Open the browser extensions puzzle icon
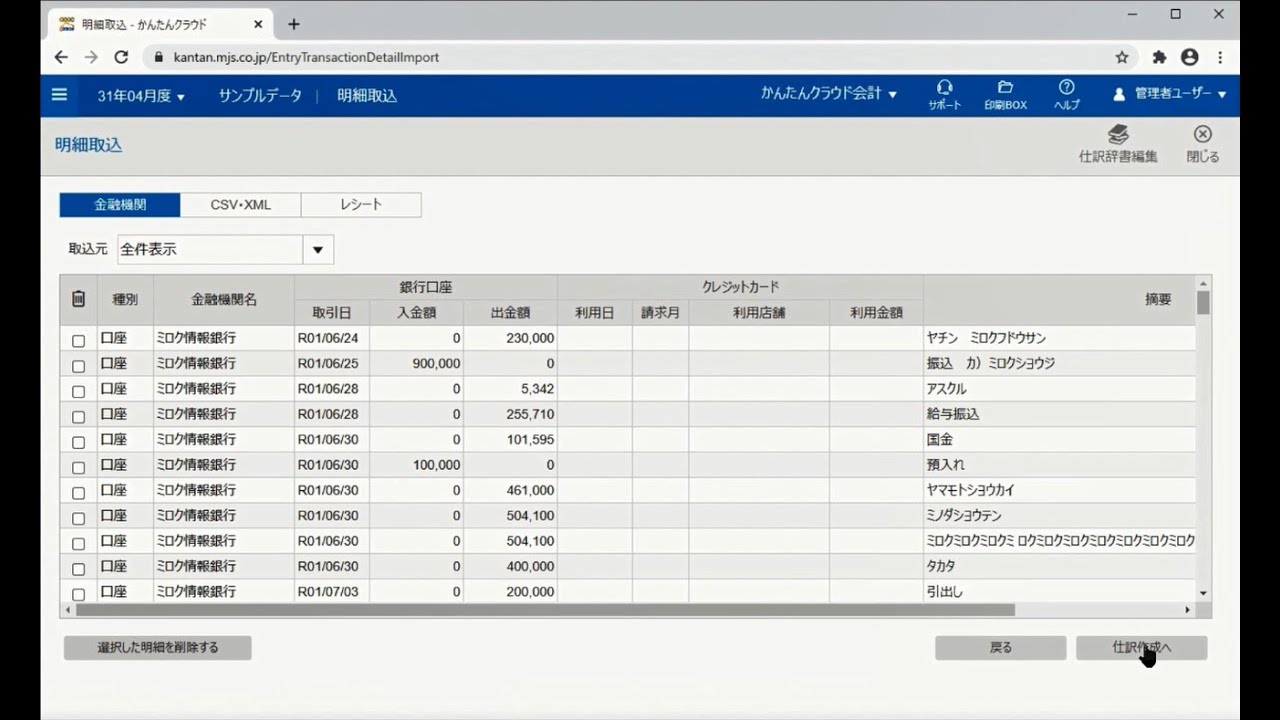The image size is (1280, 720). pos(1159,57)
